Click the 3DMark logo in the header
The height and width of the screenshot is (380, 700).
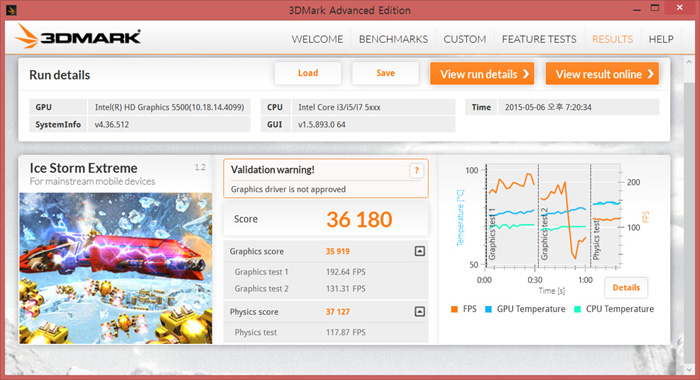click(78, 36)
